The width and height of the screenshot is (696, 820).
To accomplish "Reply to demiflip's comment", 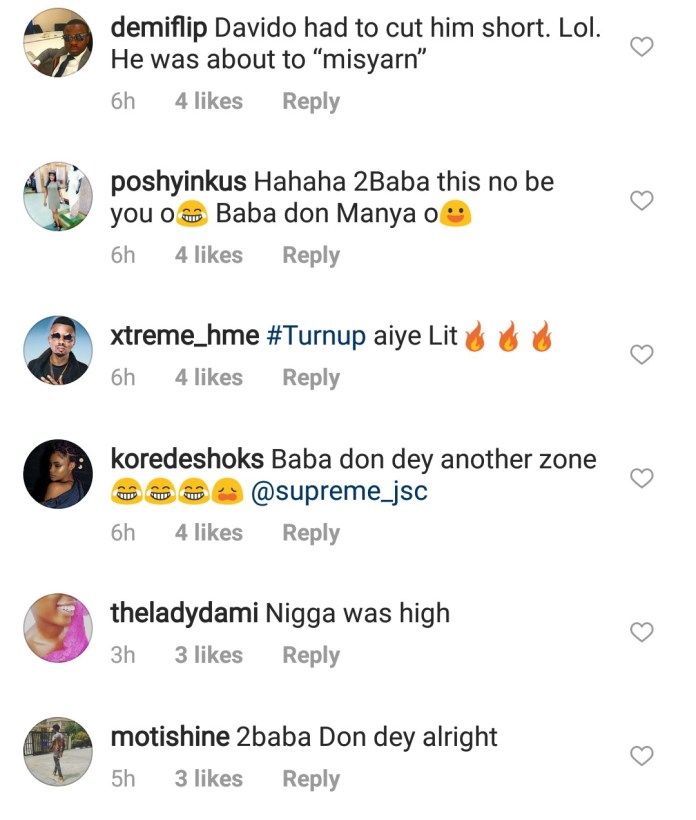I will (x=310, y=101).
